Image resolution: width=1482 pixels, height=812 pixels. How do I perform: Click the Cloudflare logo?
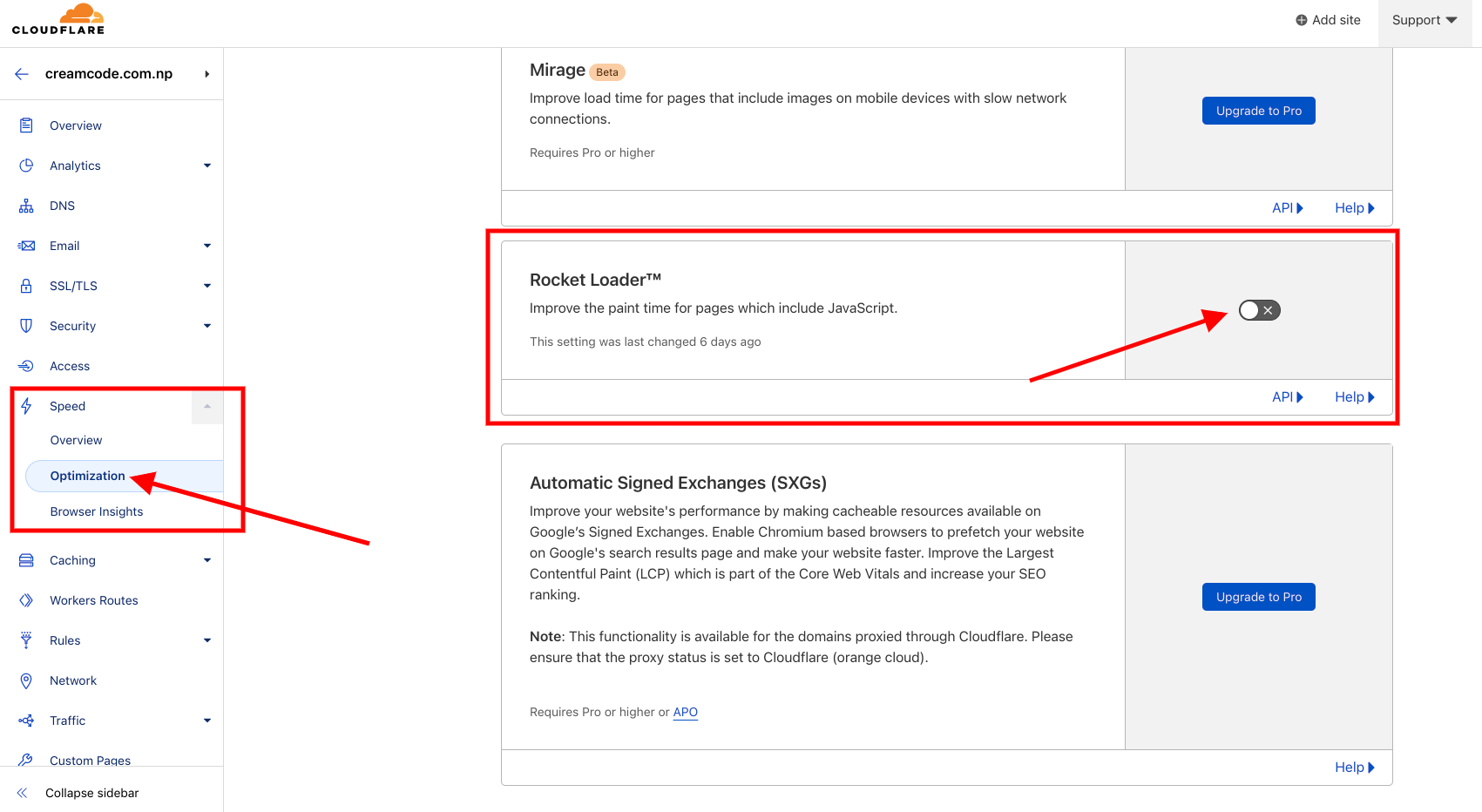pos(58,19)
